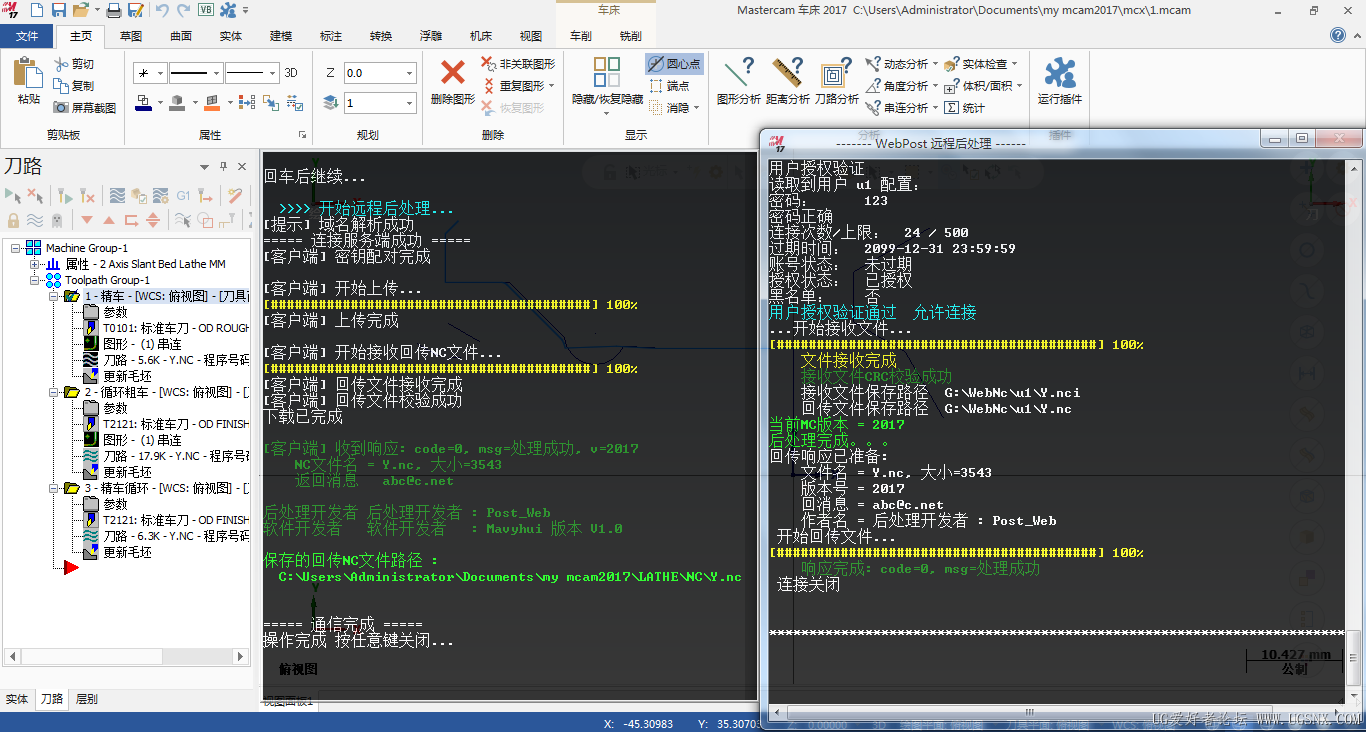This screenshot has width=1366, height=732.
Task: Click Angle analysis (角度分析) button
Action: [x=900, y=86]
